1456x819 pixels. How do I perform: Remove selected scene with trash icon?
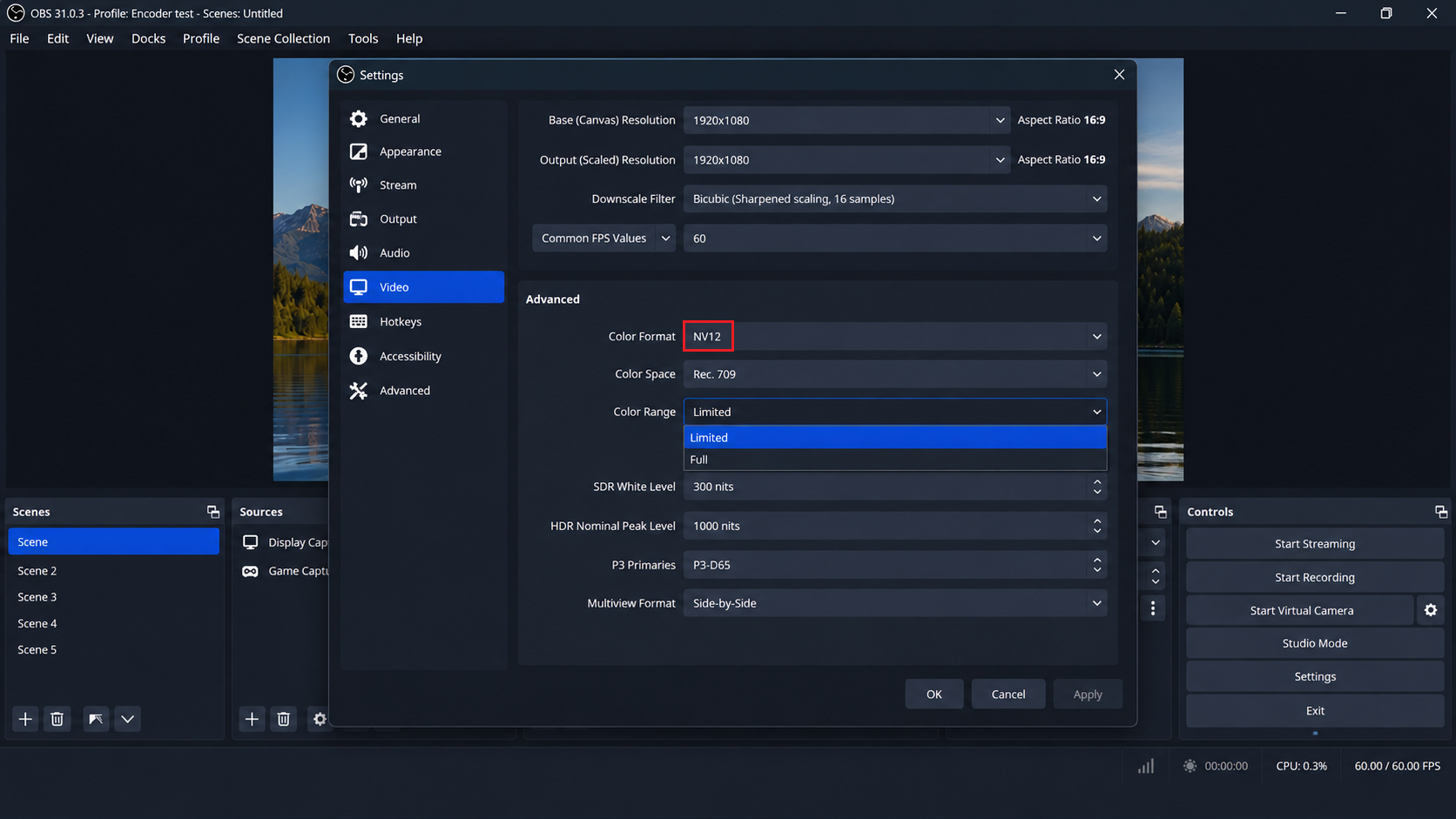[x=57, y=719]
